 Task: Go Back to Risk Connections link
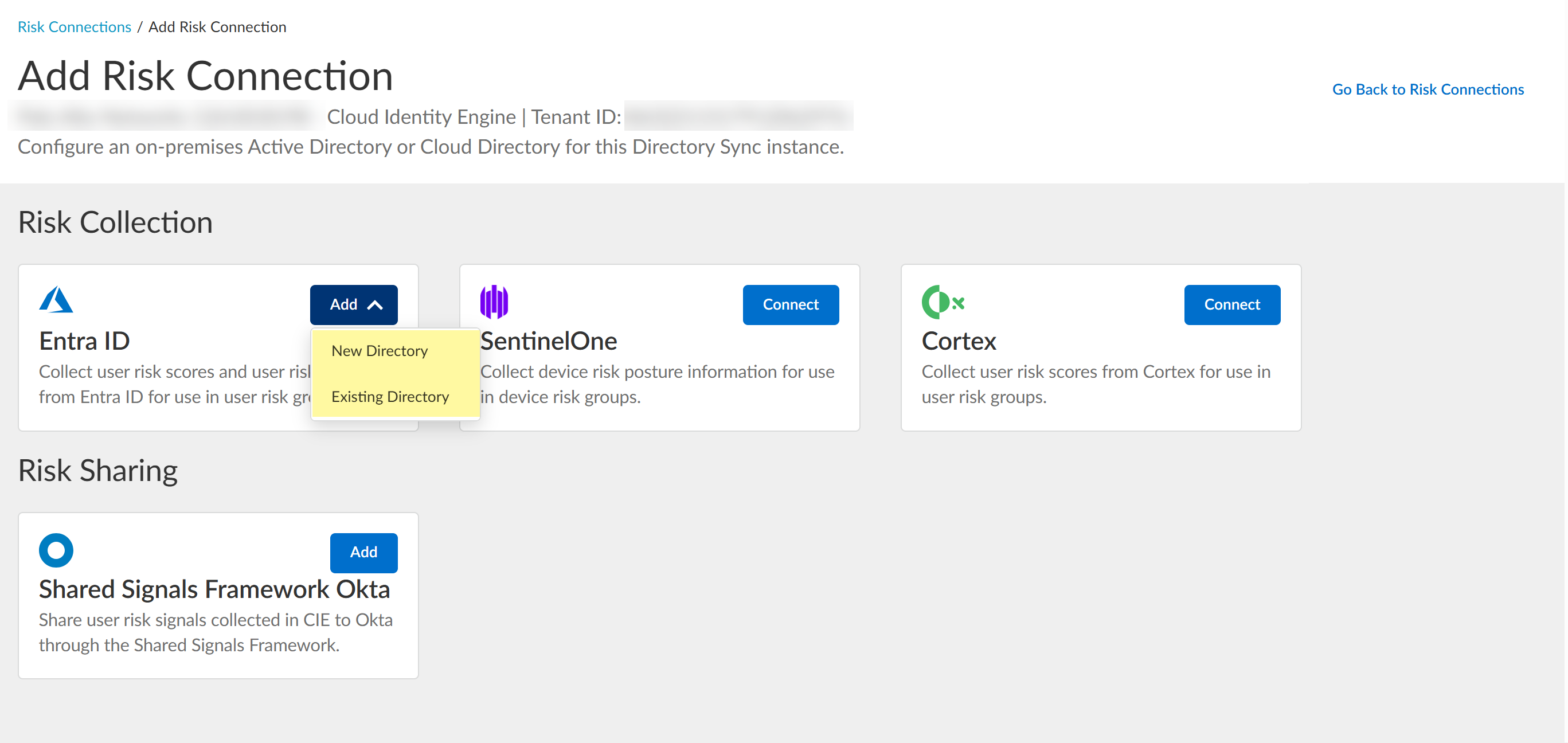1428,89
